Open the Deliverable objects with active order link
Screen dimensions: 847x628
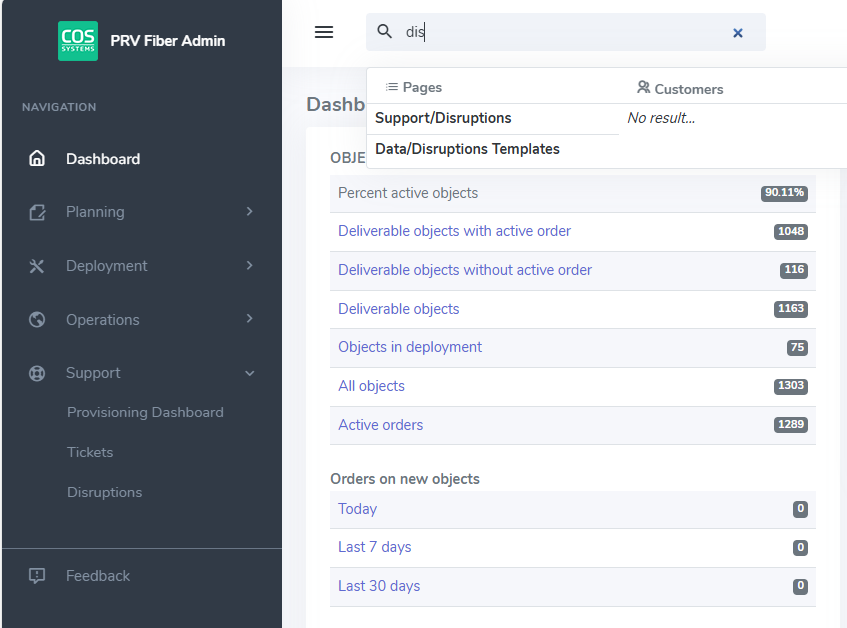[x=454, y=231]
